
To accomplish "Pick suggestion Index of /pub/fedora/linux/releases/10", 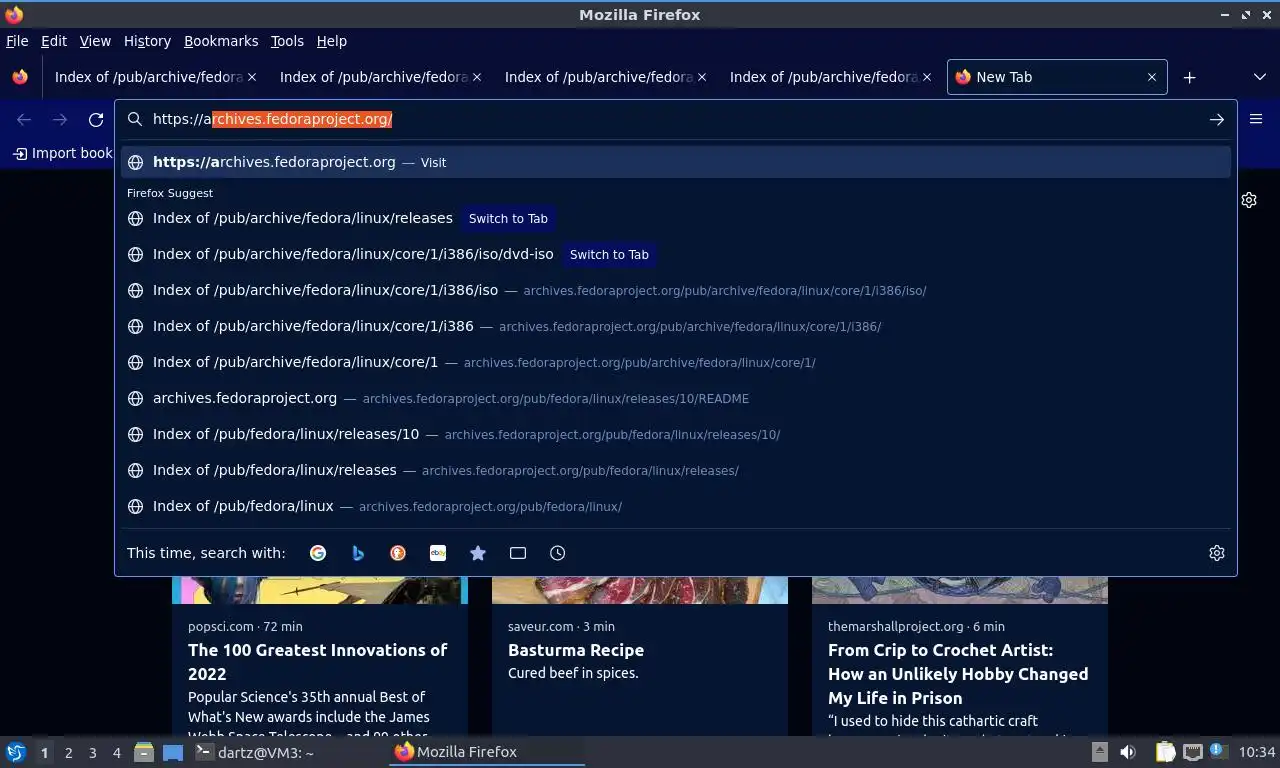I will tap(676, 434).
